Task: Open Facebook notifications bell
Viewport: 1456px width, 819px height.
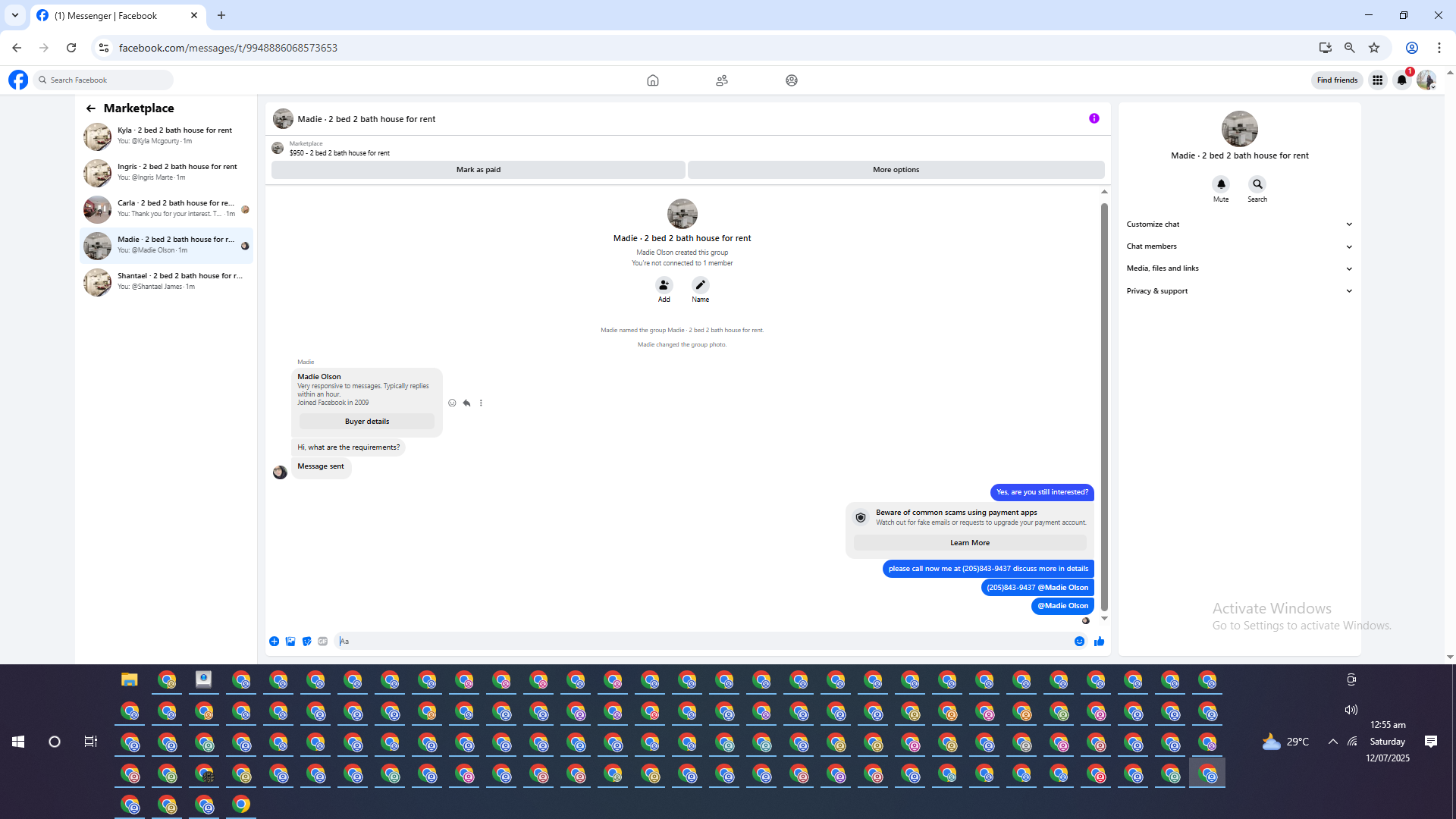Action: 1402,80
